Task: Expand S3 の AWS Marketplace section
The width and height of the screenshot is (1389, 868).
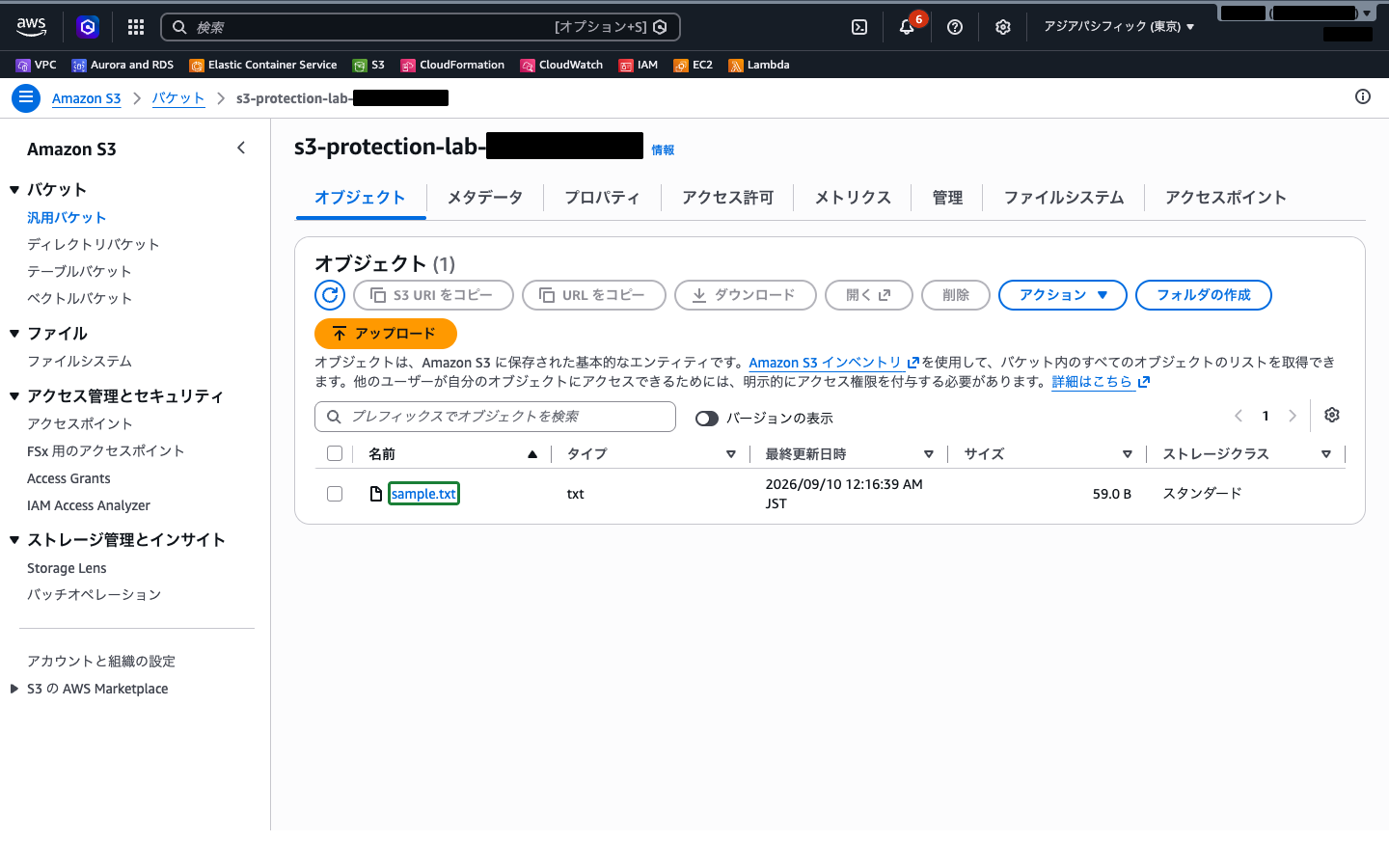Action: click(14, 689)
